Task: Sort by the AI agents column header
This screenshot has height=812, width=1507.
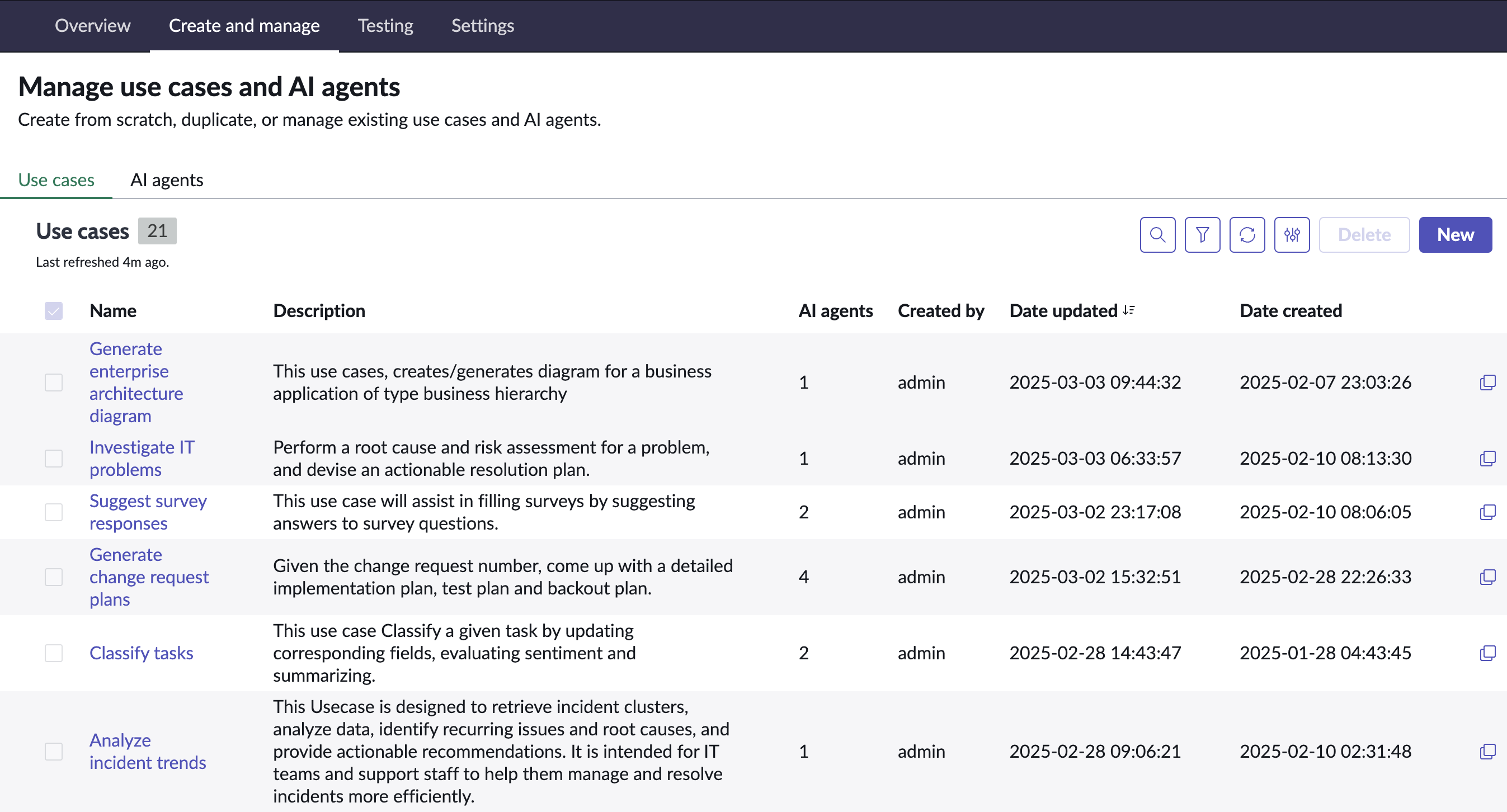Action: tap(835, 310)
